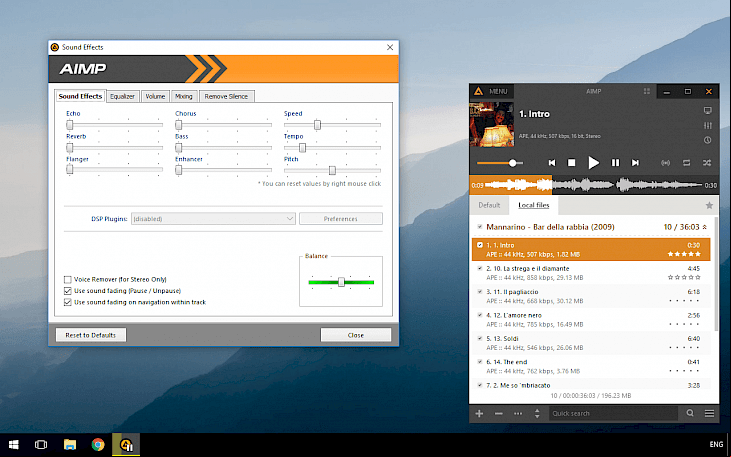731x457 pixels.
Task: Rate La strega e il diamante stars
Action: coord(684,277)
